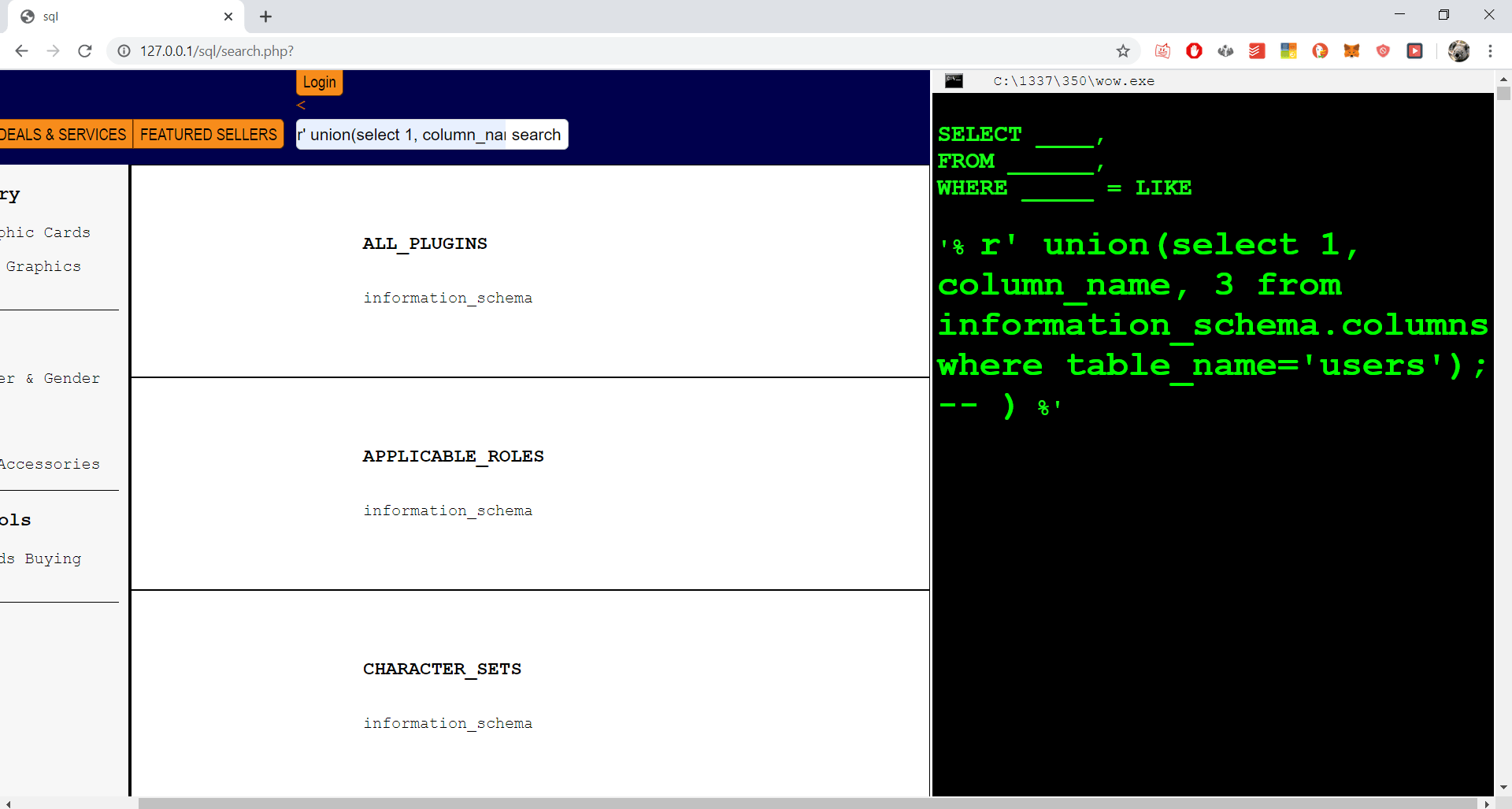Screen dimensions: 1512x809
Task: Open the FEATURED SELLERS menu item
Action: tap(208, 134)
